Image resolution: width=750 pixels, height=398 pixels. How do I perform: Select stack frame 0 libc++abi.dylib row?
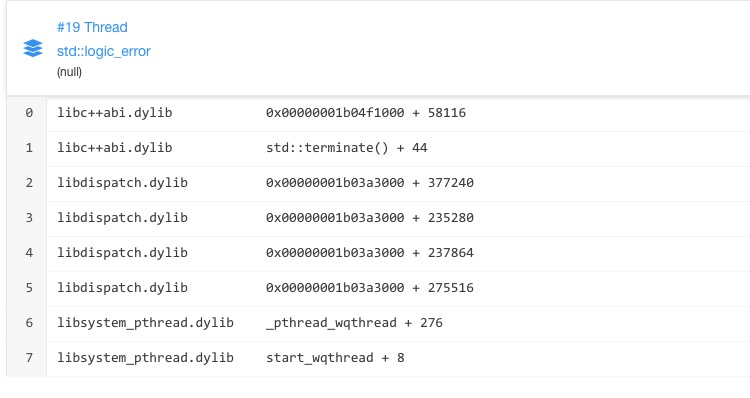378,113
